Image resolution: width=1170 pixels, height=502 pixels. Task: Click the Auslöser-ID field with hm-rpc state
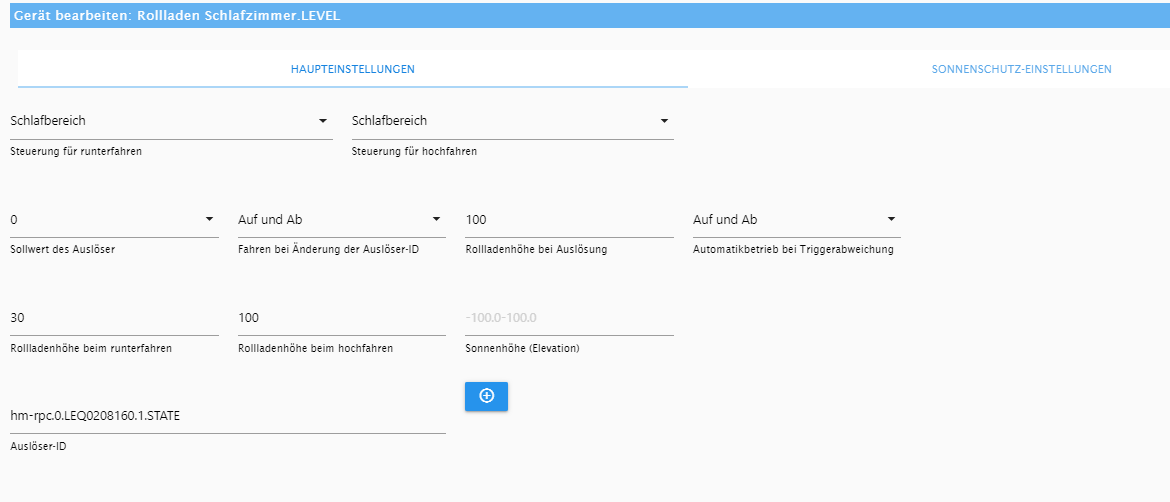point(228,416)
